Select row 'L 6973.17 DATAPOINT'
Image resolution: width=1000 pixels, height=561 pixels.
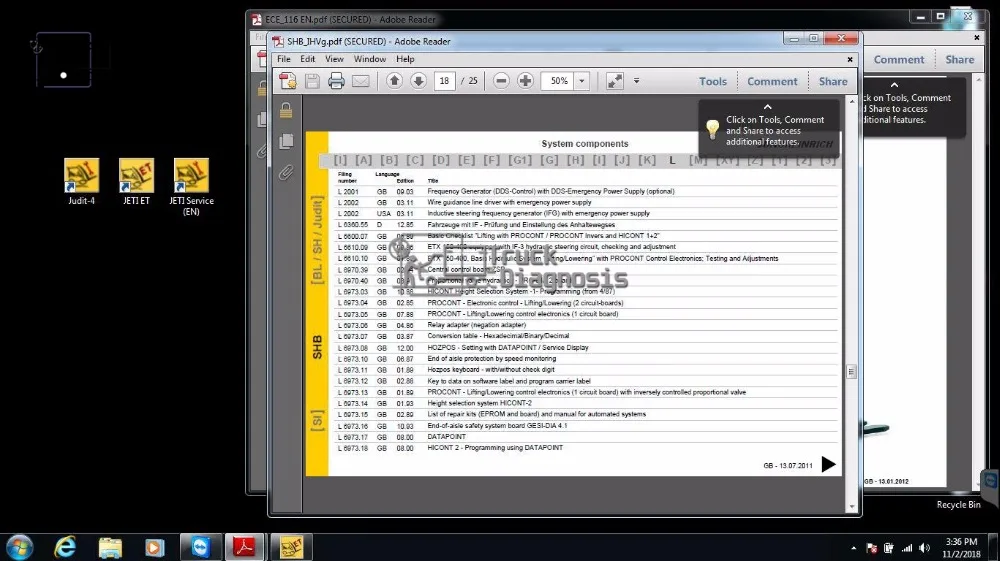[585, 437]
